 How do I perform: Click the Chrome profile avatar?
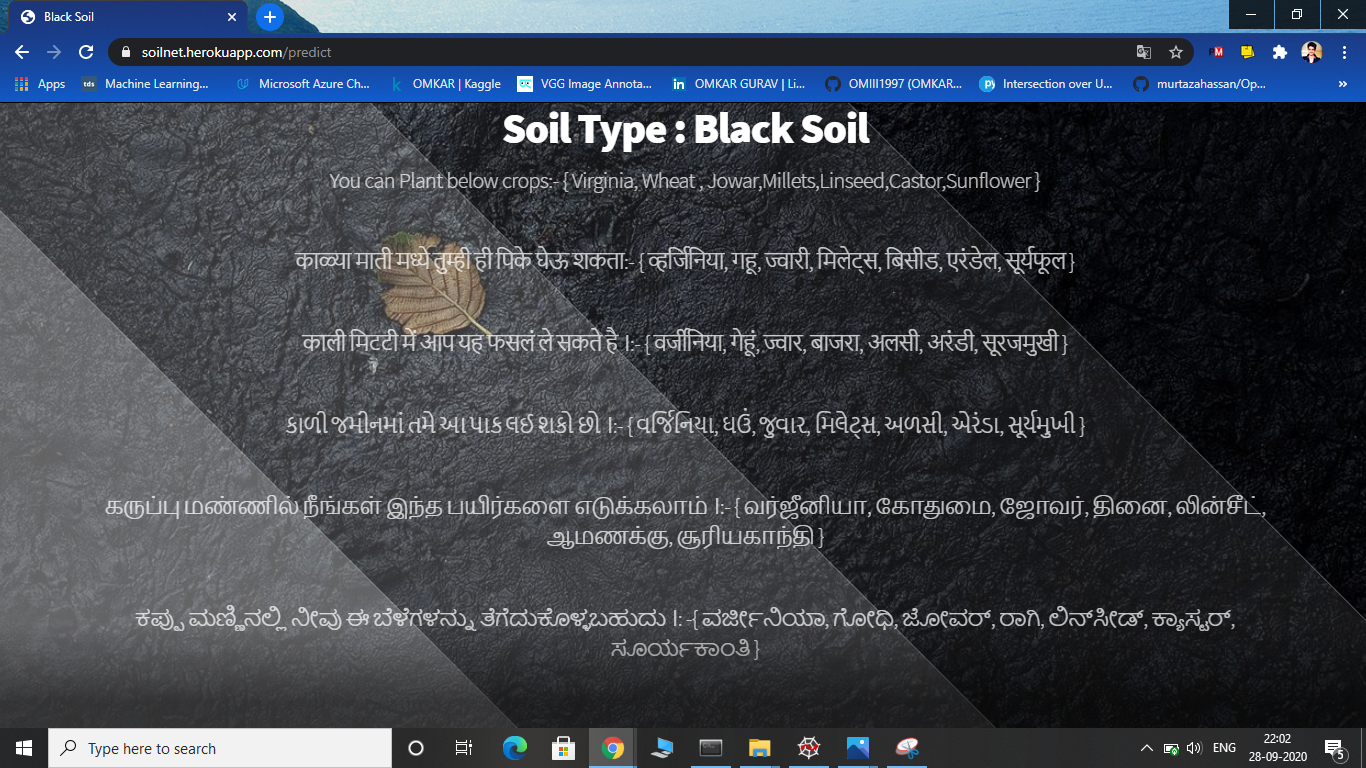coord(1311,52)
